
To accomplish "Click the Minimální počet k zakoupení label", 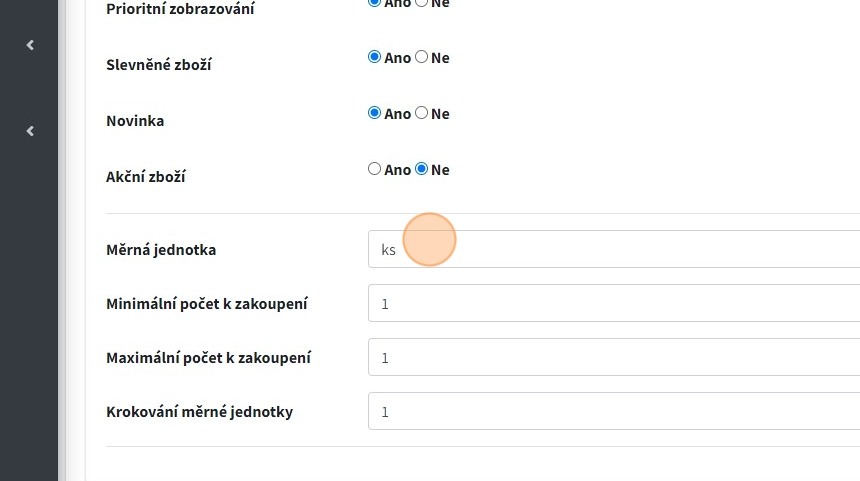I will pyautogui.click(x=207, y=304).
